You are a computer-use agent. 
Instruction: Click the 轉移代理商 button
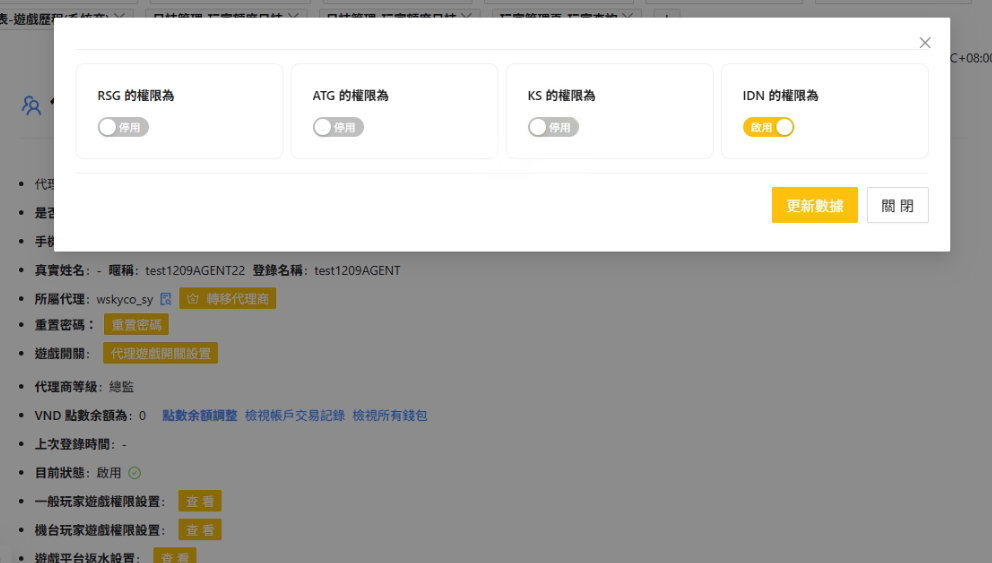tap(228, 299)
